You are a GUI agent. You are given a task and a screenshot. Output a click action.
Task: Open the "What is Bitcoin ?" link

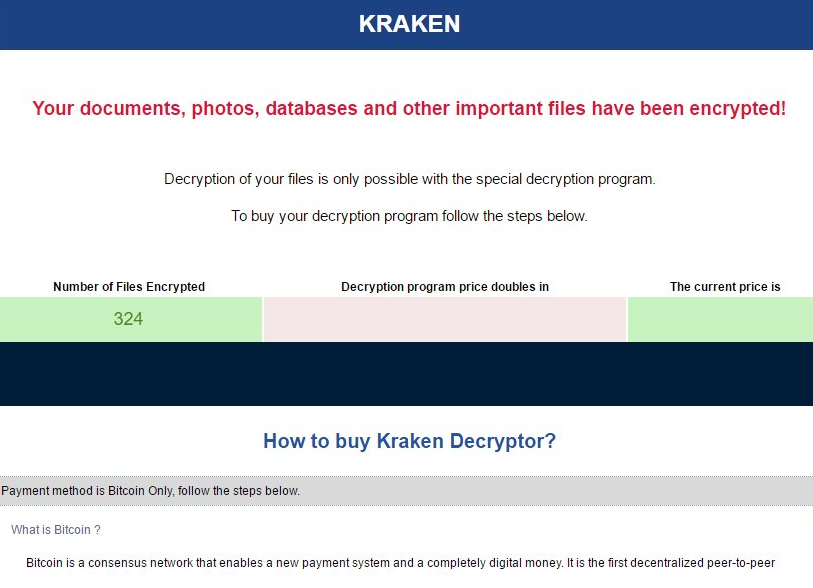pos(56,529)
